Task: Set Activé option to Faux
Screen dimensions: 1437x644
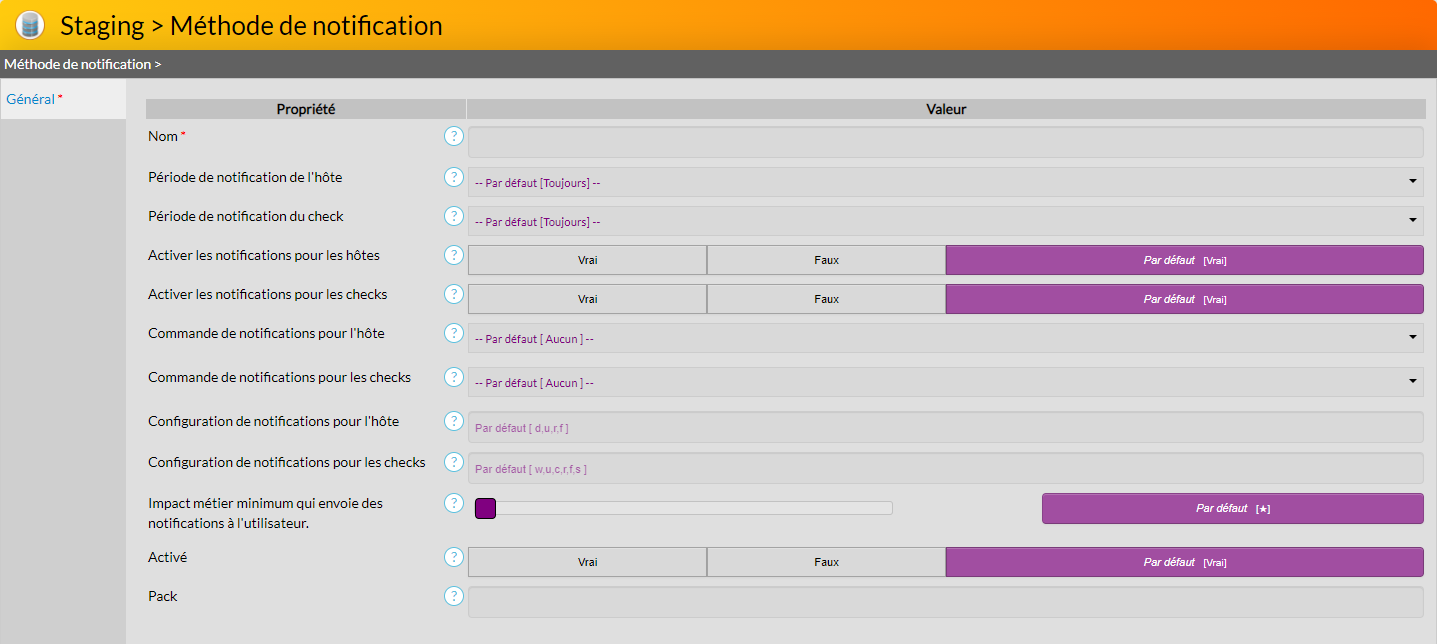Action: point(826,562)
